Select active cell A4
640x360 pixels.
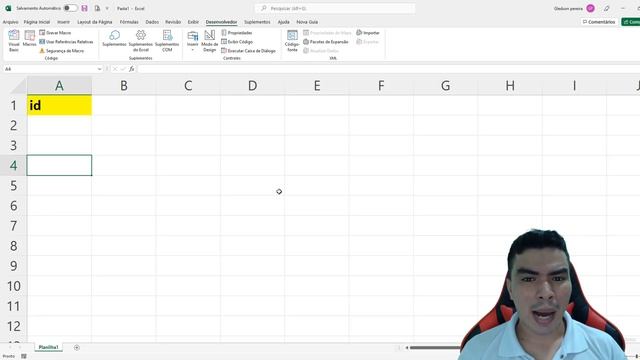pyautogui.click(x=59, y=165)
